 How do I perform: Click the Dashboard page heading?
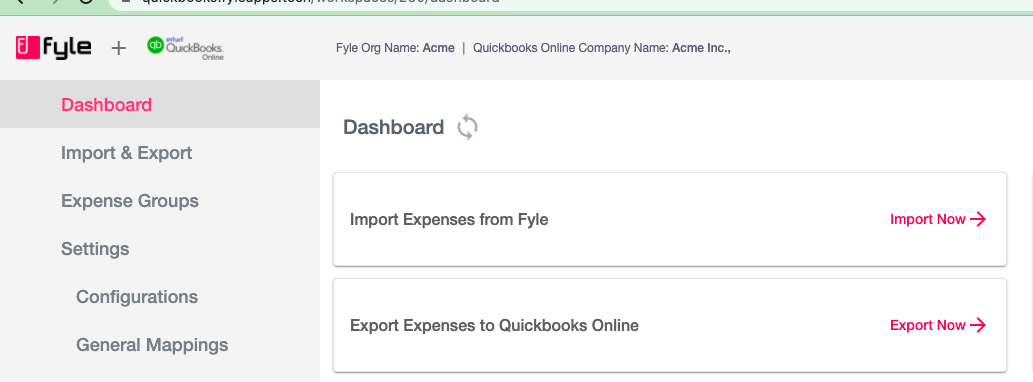pyautogui.click(x=393, y=128)
